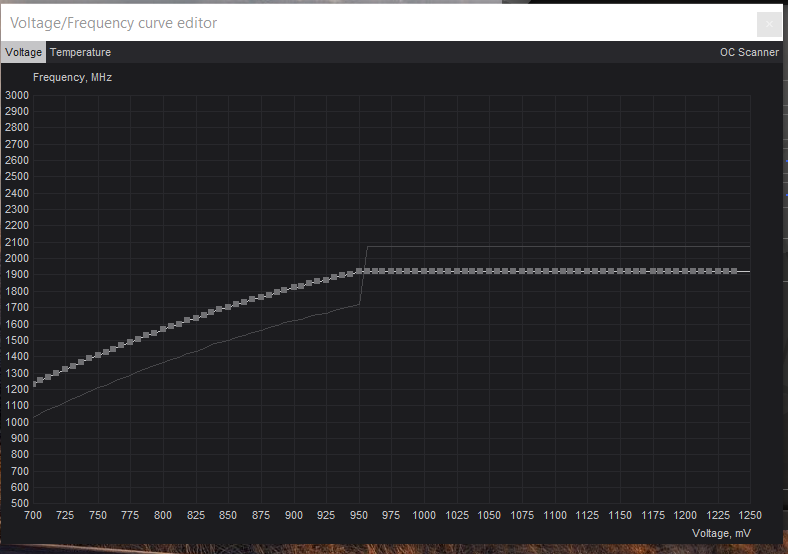Image resolution: width=788 pixels, height=554 pixels.
Task: Click the 'Voltage, mV' axis title
Action: click(x=722, y=533)
